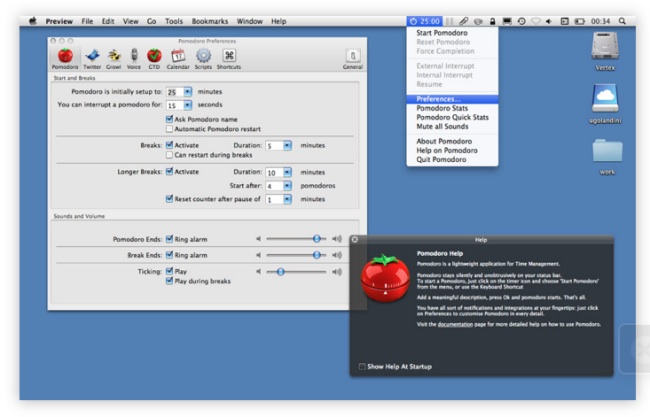Open the documentation link in Help
650x417 pixels.
click(454, 327)
